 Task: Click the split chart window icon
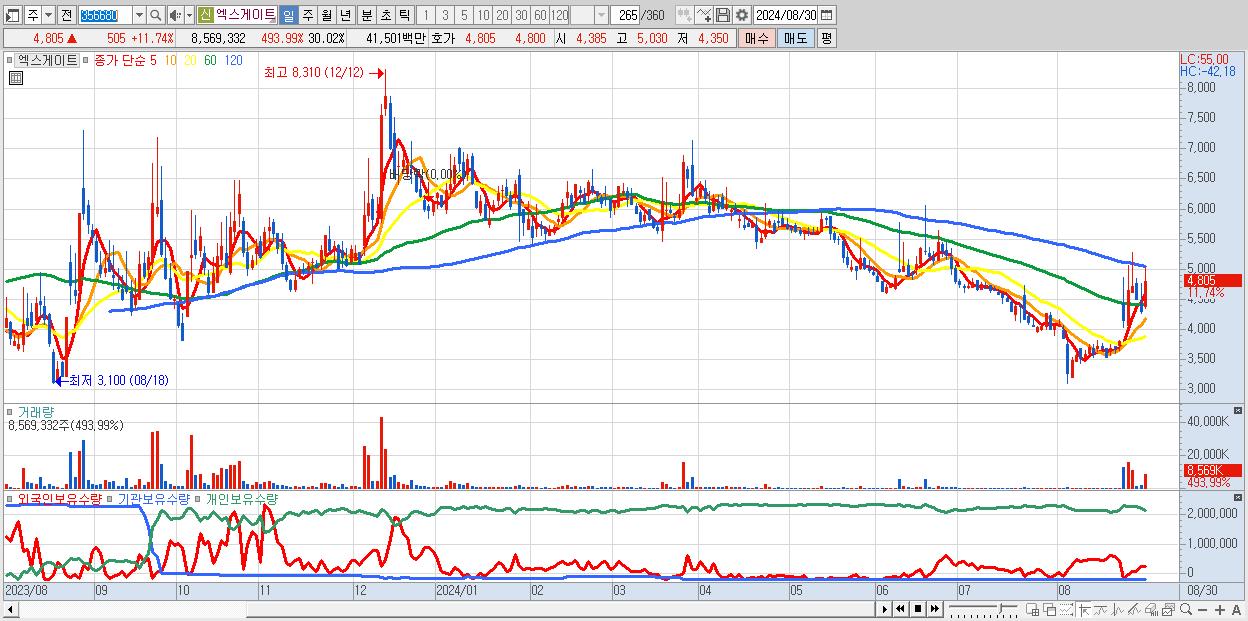point(1033,610)
